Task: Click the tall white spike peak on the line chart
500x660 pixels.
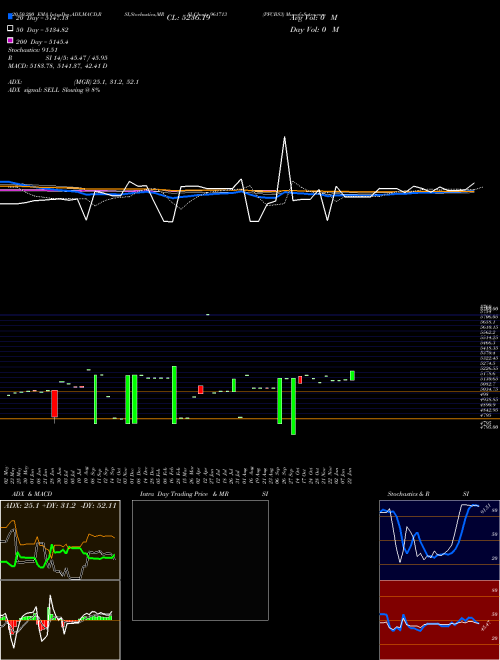Action: coord(285,137)
